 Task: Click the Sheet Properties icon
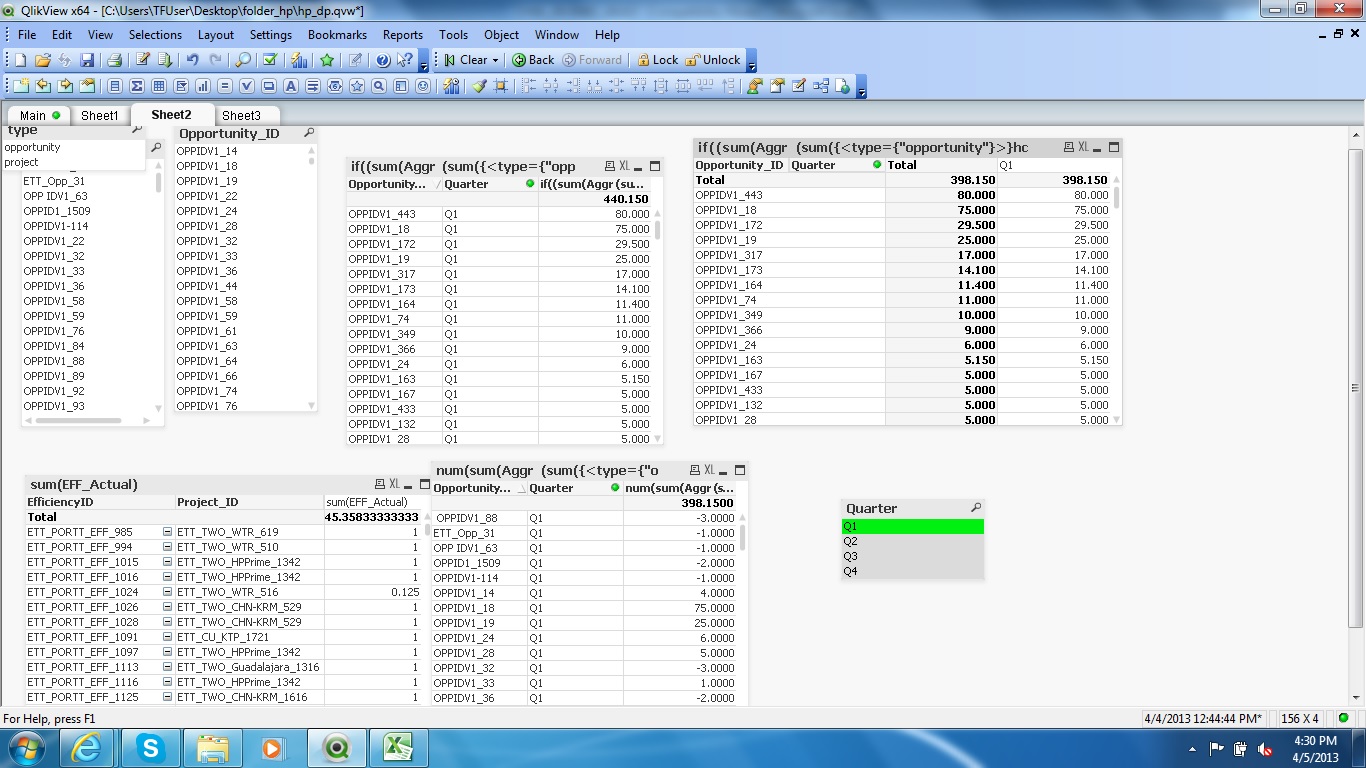pyautogui.click(x=88, y=86)
